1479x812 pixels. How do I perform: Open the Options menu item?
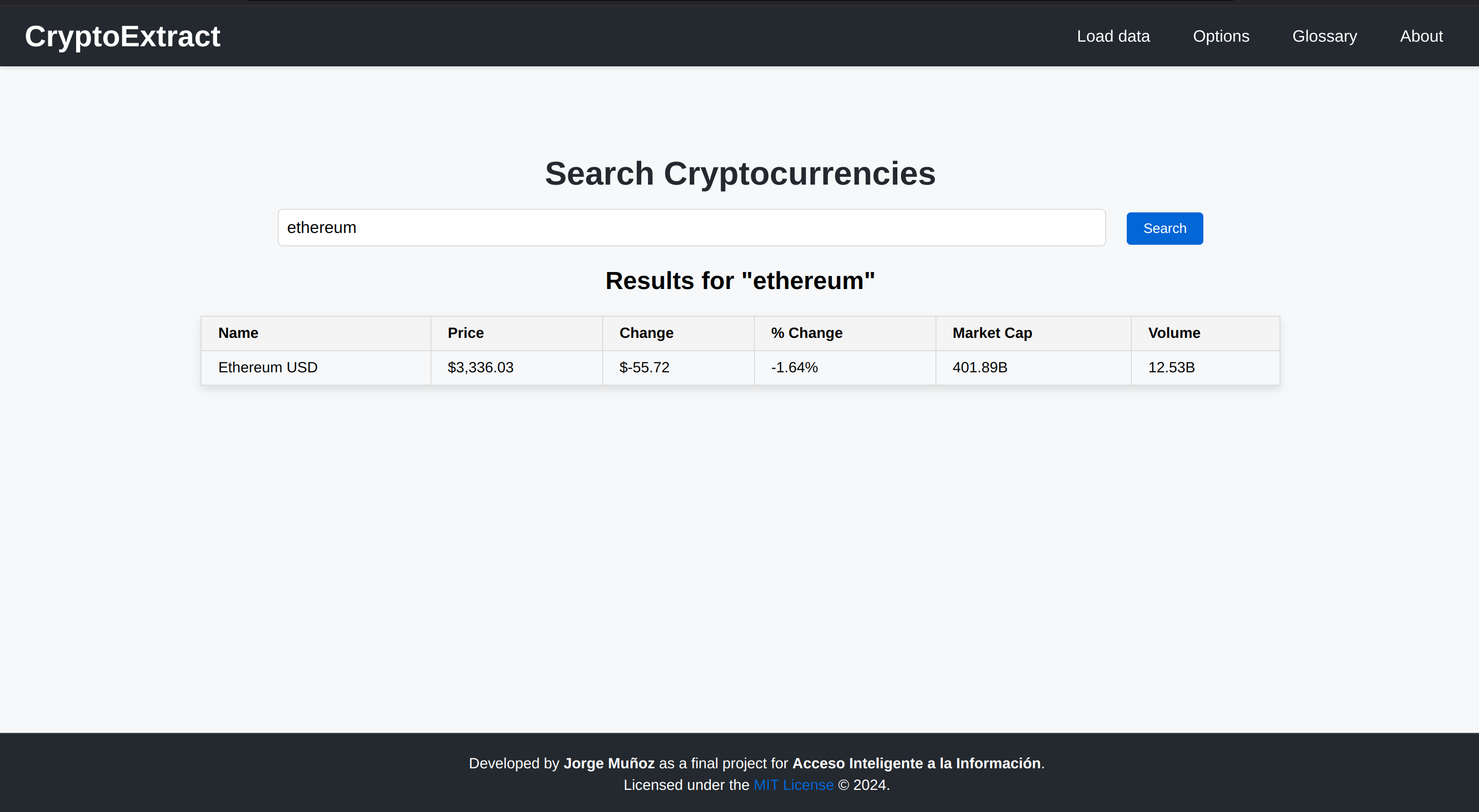(x=1221, y=36)
